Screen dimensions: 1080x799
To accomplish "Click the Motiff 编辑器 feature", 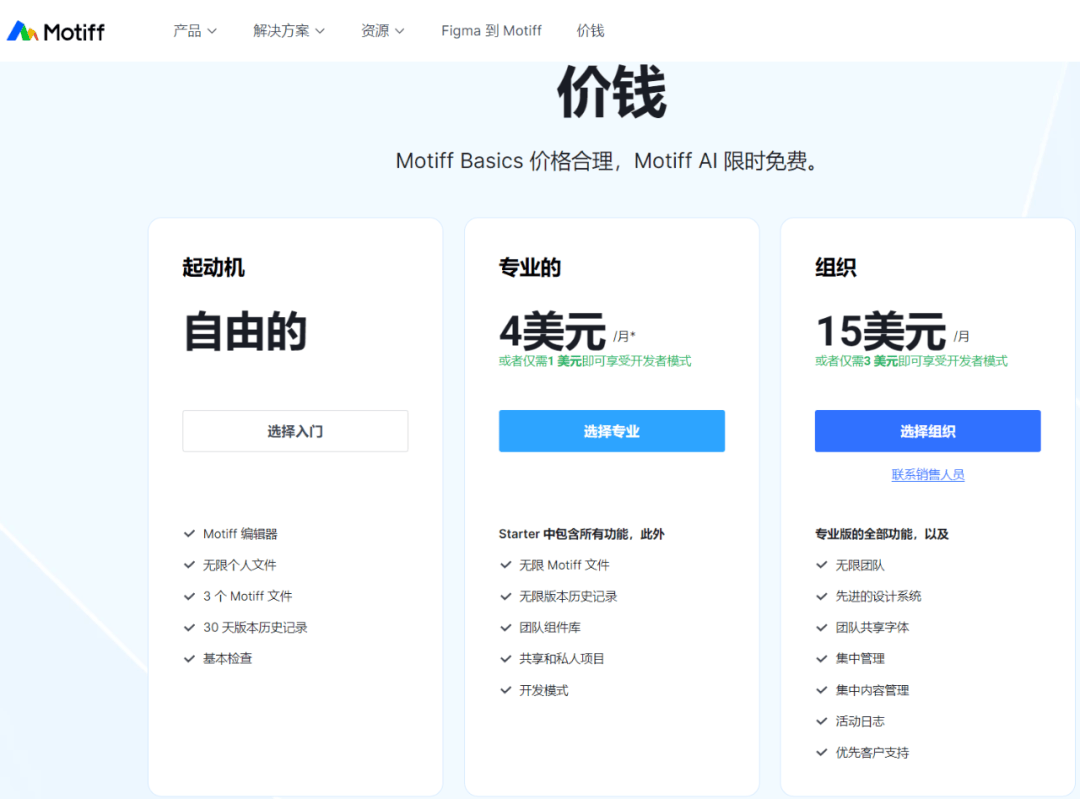I will point(240,534).
